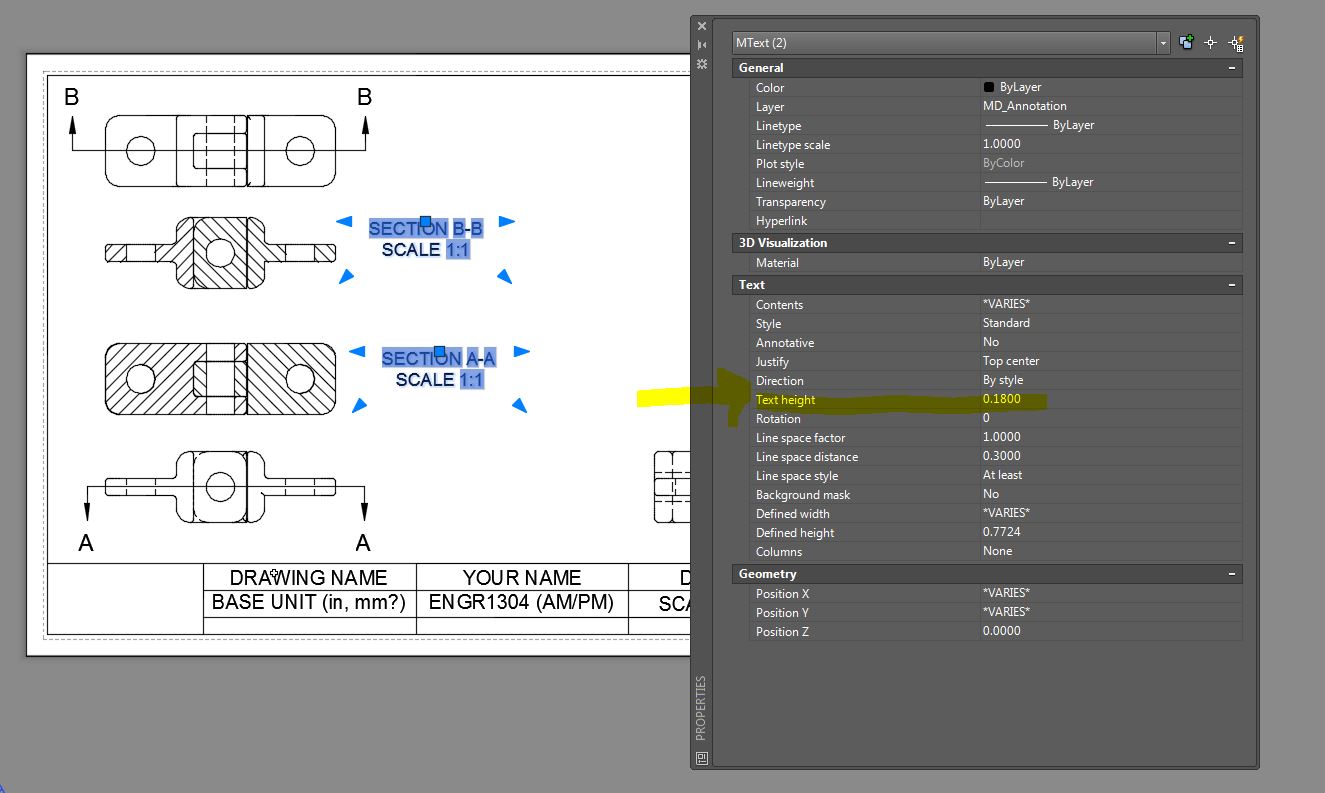Close the Properties palette with the X icon
The height and width of the screenshot is (793, 1325).
coord(702,26)
